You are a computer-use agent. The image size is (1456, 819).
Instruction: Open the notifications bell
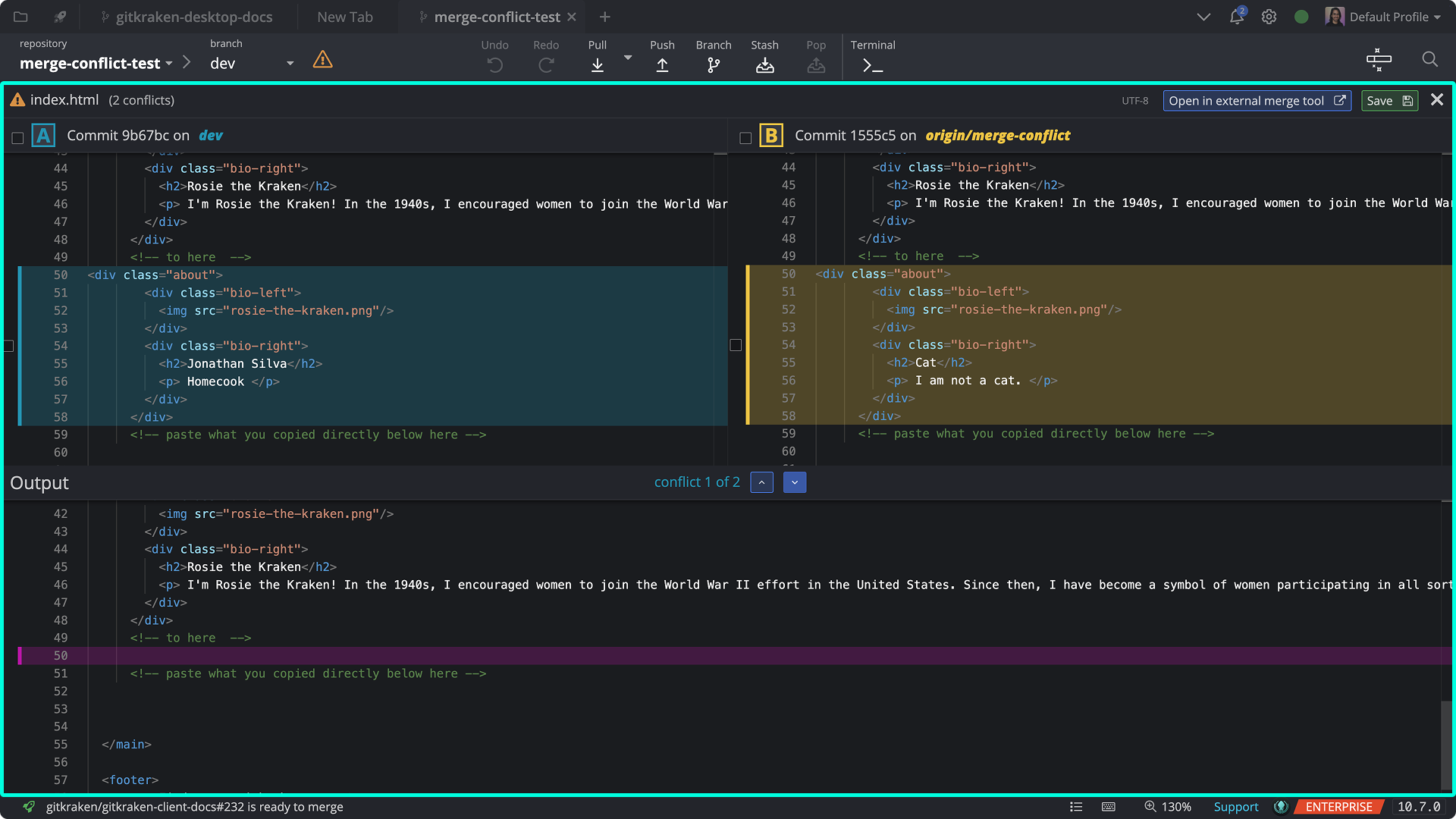point(1236,16)
